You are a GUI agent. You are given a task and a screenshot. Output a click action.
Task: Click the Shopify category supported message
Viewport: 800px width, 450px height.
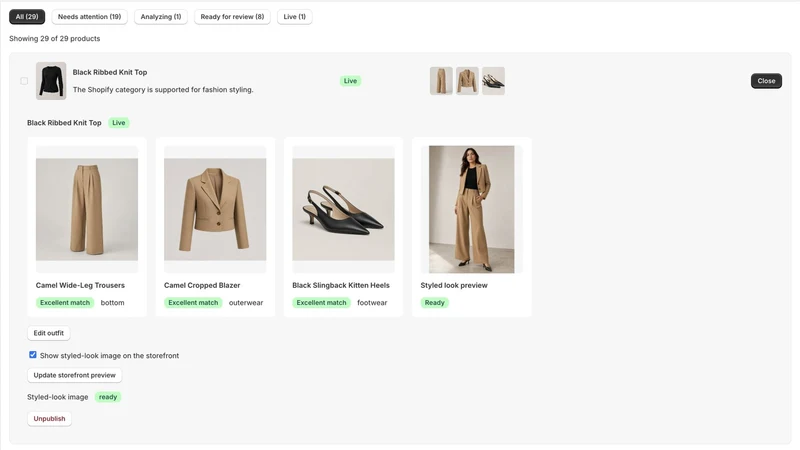pyautogui.click(x=163, y=89)
